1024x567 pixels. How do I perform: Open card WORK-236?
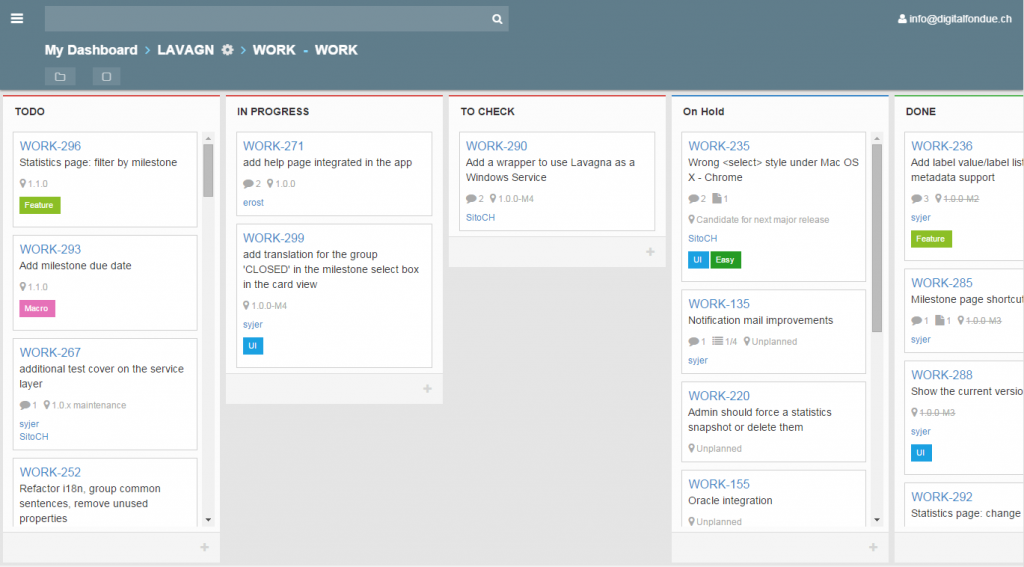pyautogui.click(x=942, y=146)
